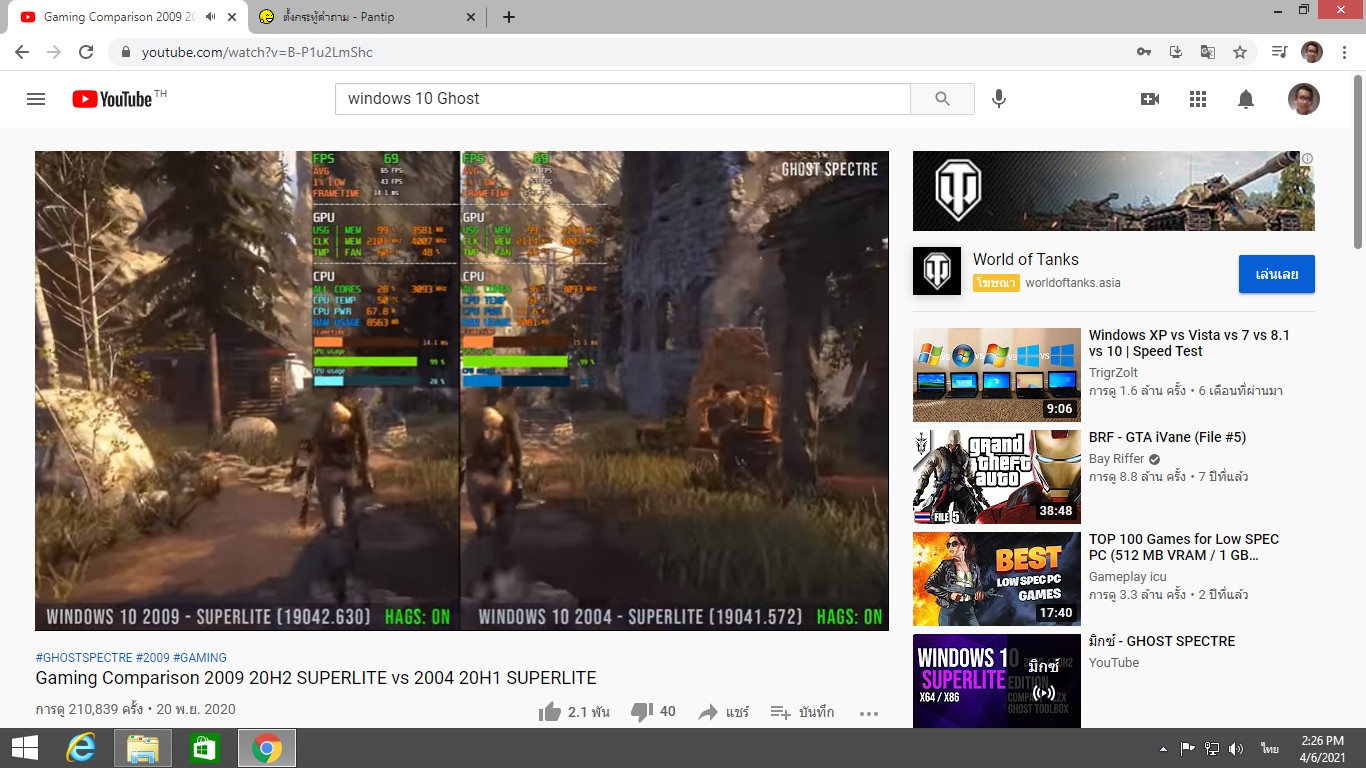Screen dimensions: 1366x768
Task: Open File Explorer from the taskbar
Action: (x=143, y=748)
